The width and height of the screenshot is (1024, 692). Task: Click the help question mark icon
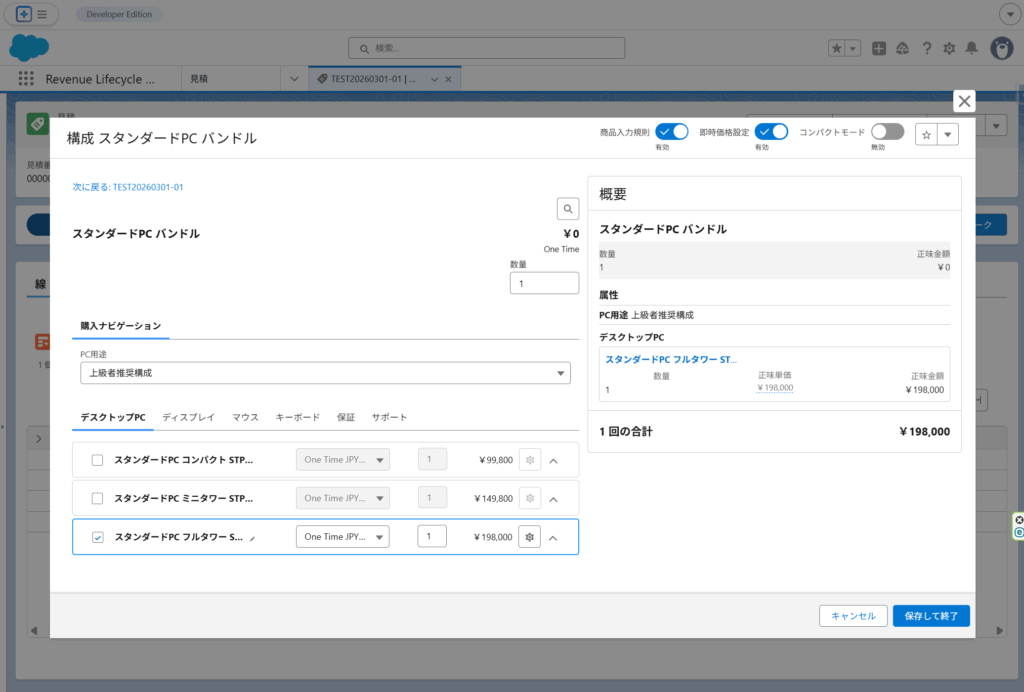click(926, 48)
